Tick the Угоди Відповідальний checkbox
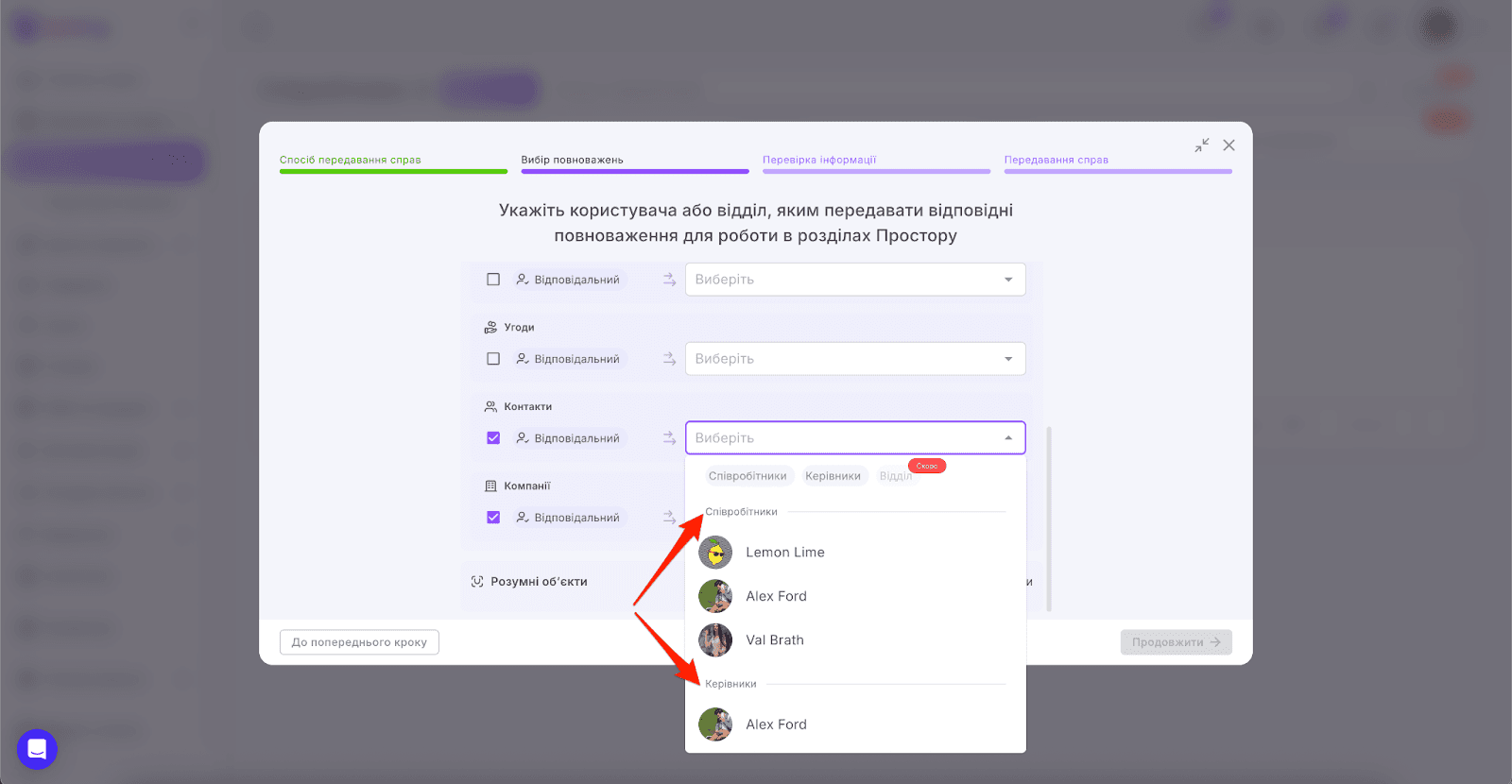 493,359
